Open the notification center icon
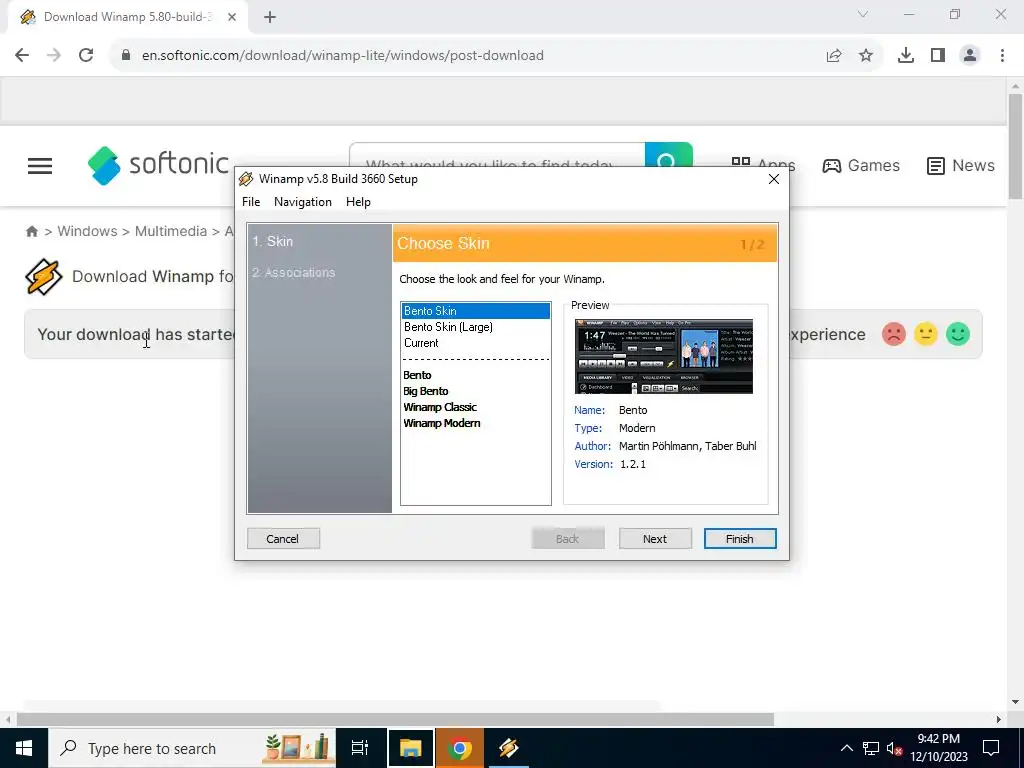The image size is (1024, 768). (991, 748)
